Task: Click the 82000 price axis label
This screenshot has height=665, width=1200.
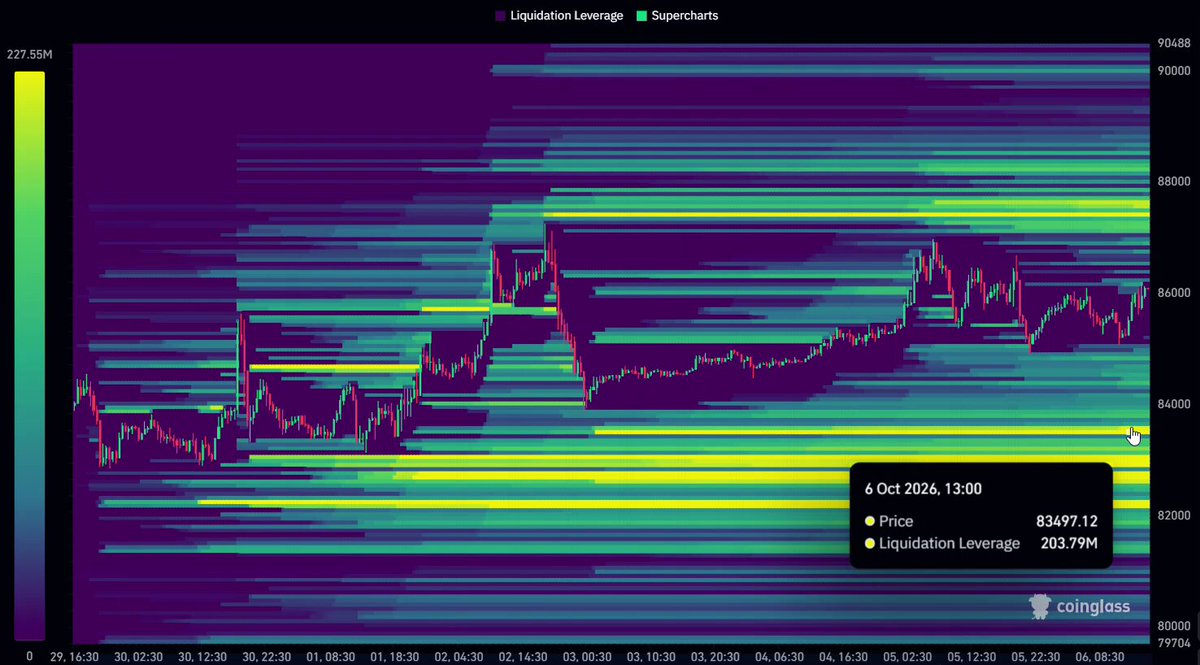Action: click(1172, 515)
